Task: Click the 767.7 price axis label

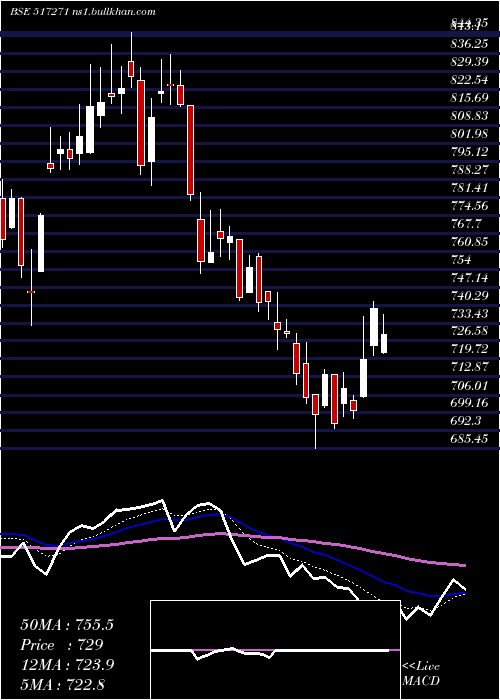Action: (x=467, y=224)
